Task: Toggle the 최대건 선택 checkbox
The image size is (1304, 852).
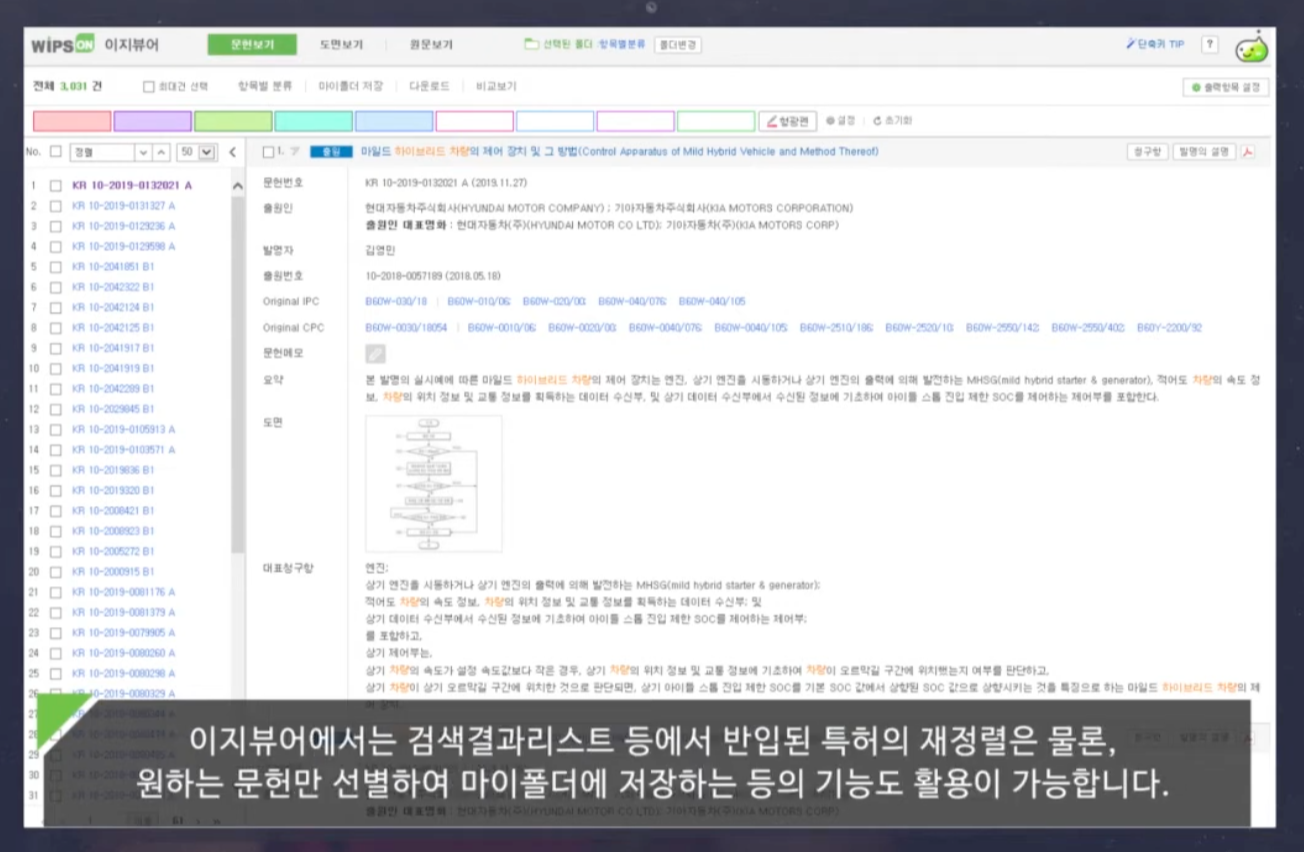Action: 149,87
